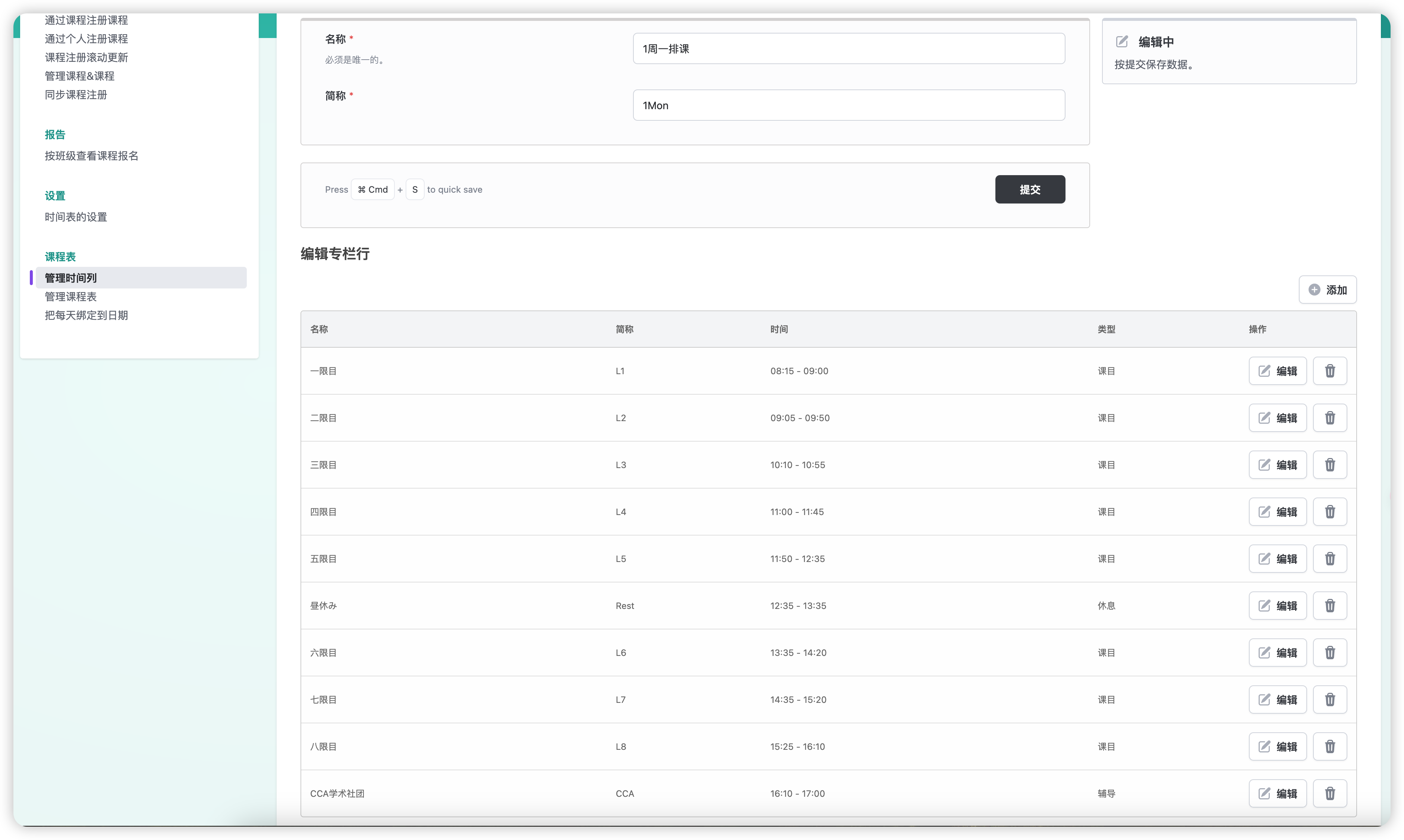1404x840 pixels.
Task: Open 管理课程表 in the sidebar
Action: [71, 297]
